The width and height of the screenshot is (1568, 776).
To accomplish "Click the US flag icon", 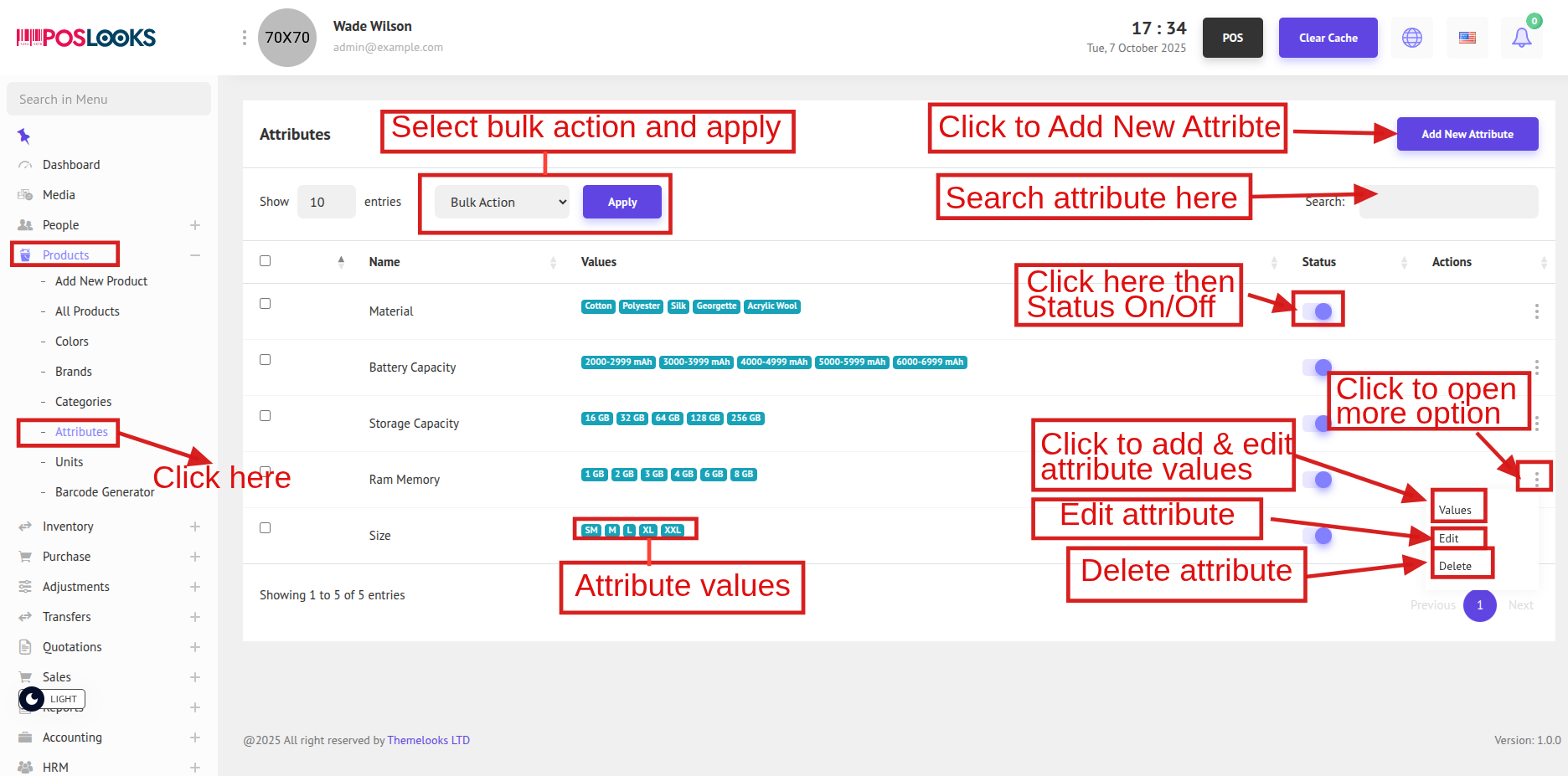I will click(x=1467, y=38).
